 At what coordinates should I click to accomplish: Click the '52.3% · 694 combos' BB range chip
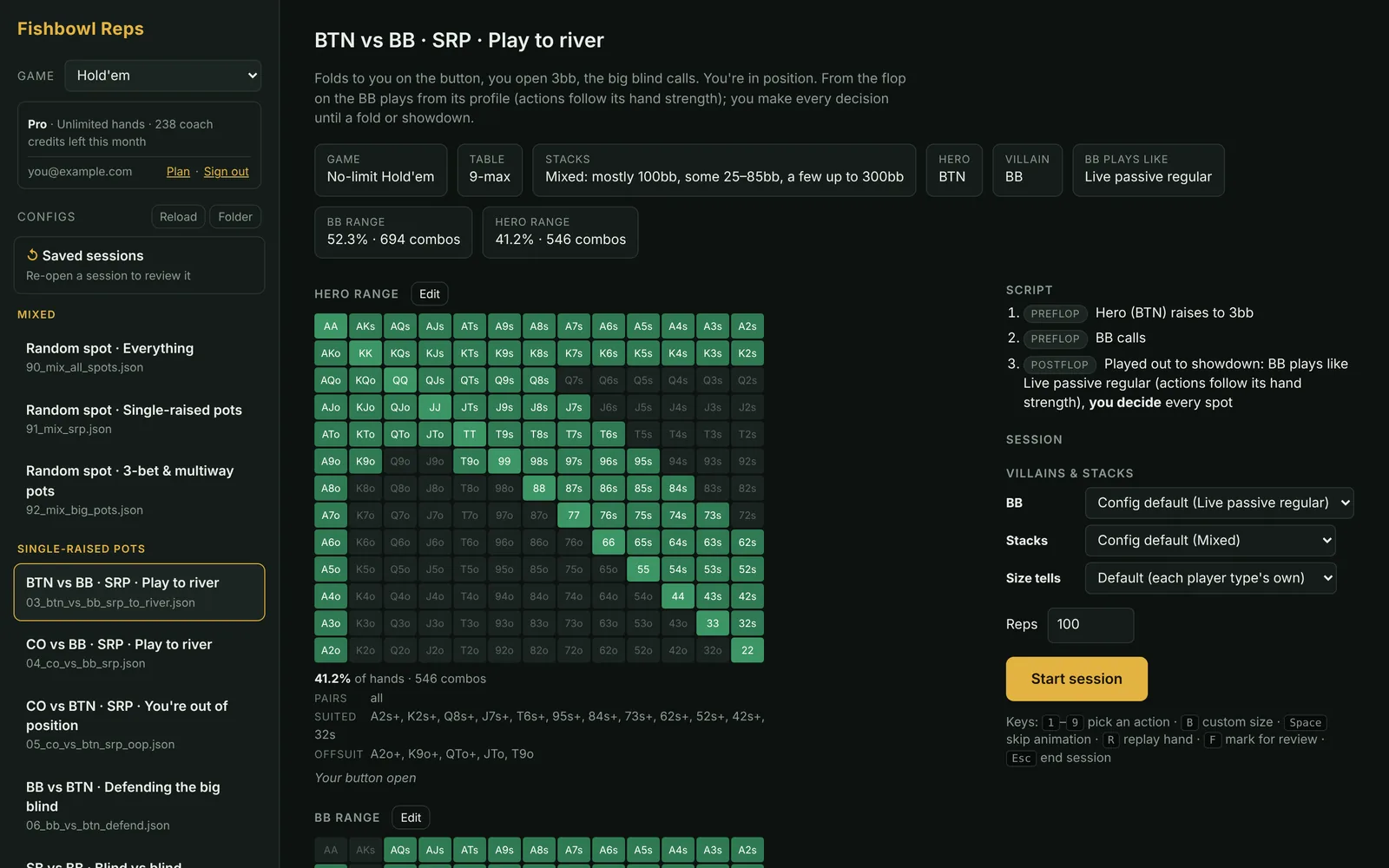pyautogui.click(x=393, y=233)
